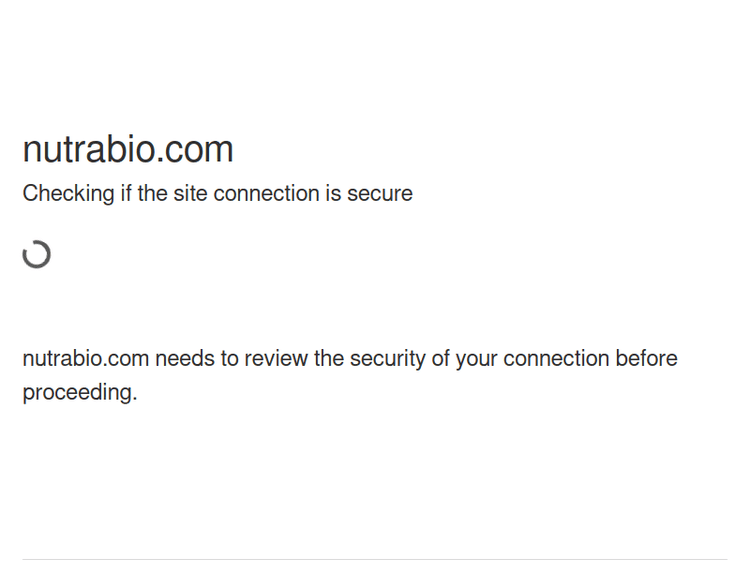Click 'nutrabio.com' at the paragraph start
Image resolution: width=750 pixels, height=563 pixels.
85,359
